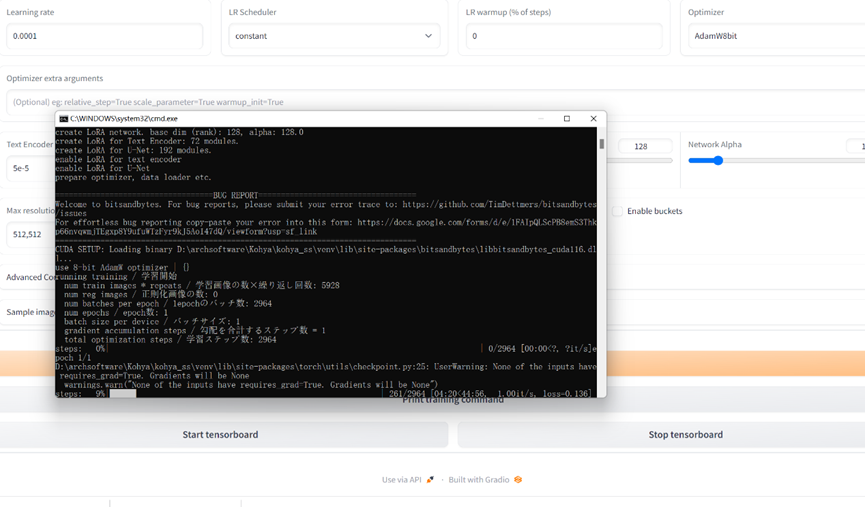Click the Print training command button
The width and height of the screenshot is (865, 507).
pyautogui.click(x=453, y=400)
